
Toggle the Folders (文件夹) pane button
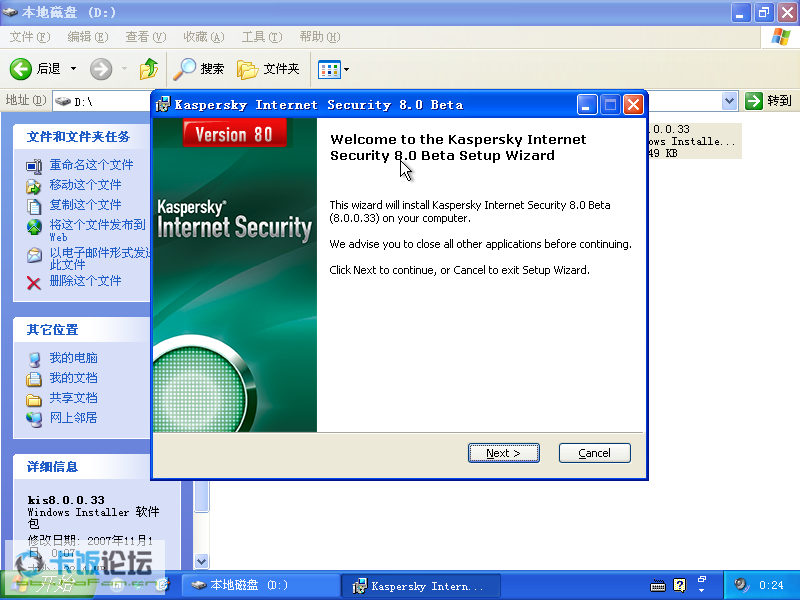tap(268, 69)
